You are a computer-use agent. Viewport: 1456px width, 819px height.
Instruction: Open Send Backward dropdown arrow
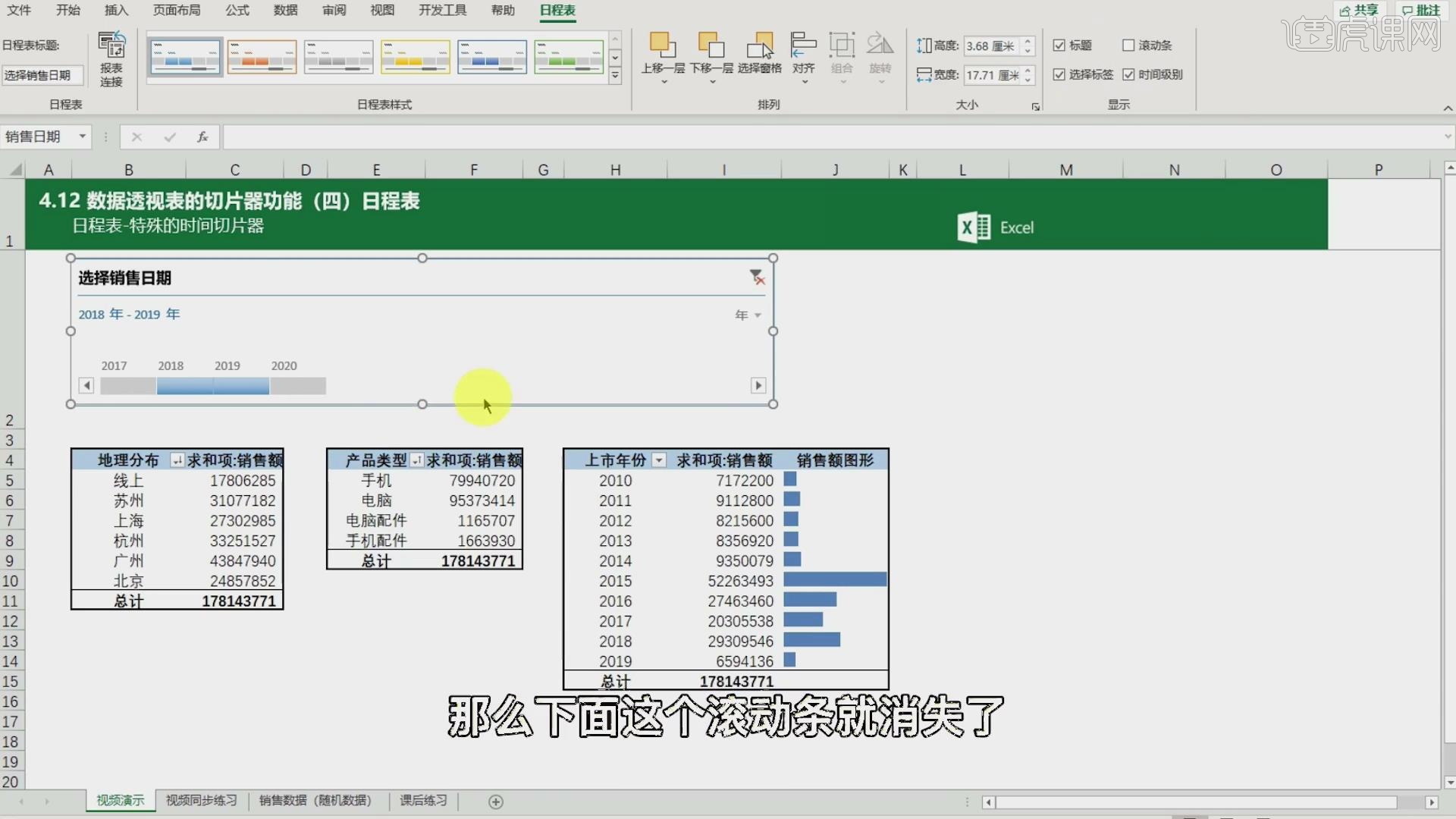click(x=712, y=81)
